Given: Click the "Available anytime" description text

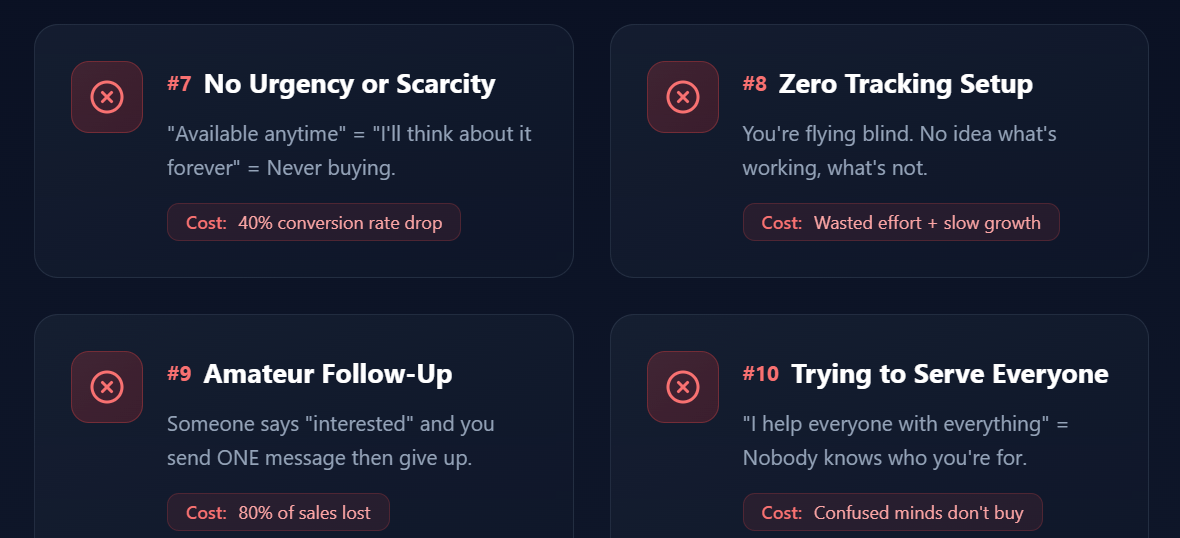Looking at the screenshot, I should [x=349, y=150].
